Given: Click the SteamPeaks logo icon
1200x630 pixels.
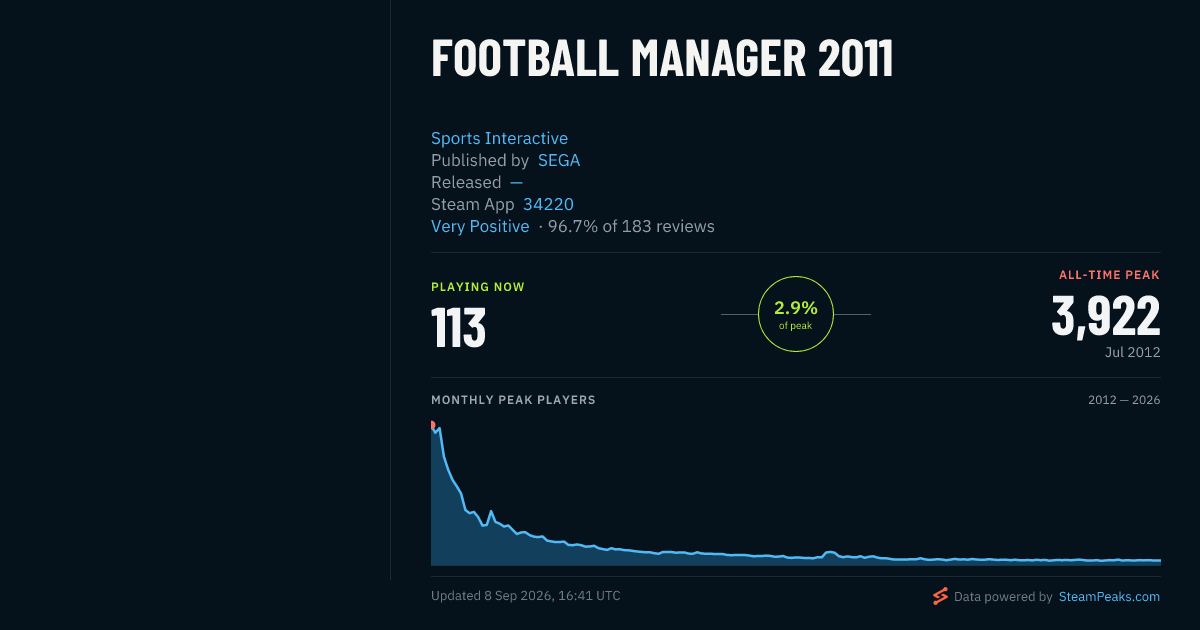Looking at the screenshot, I should pyautogui.click(x=940, y=597).
